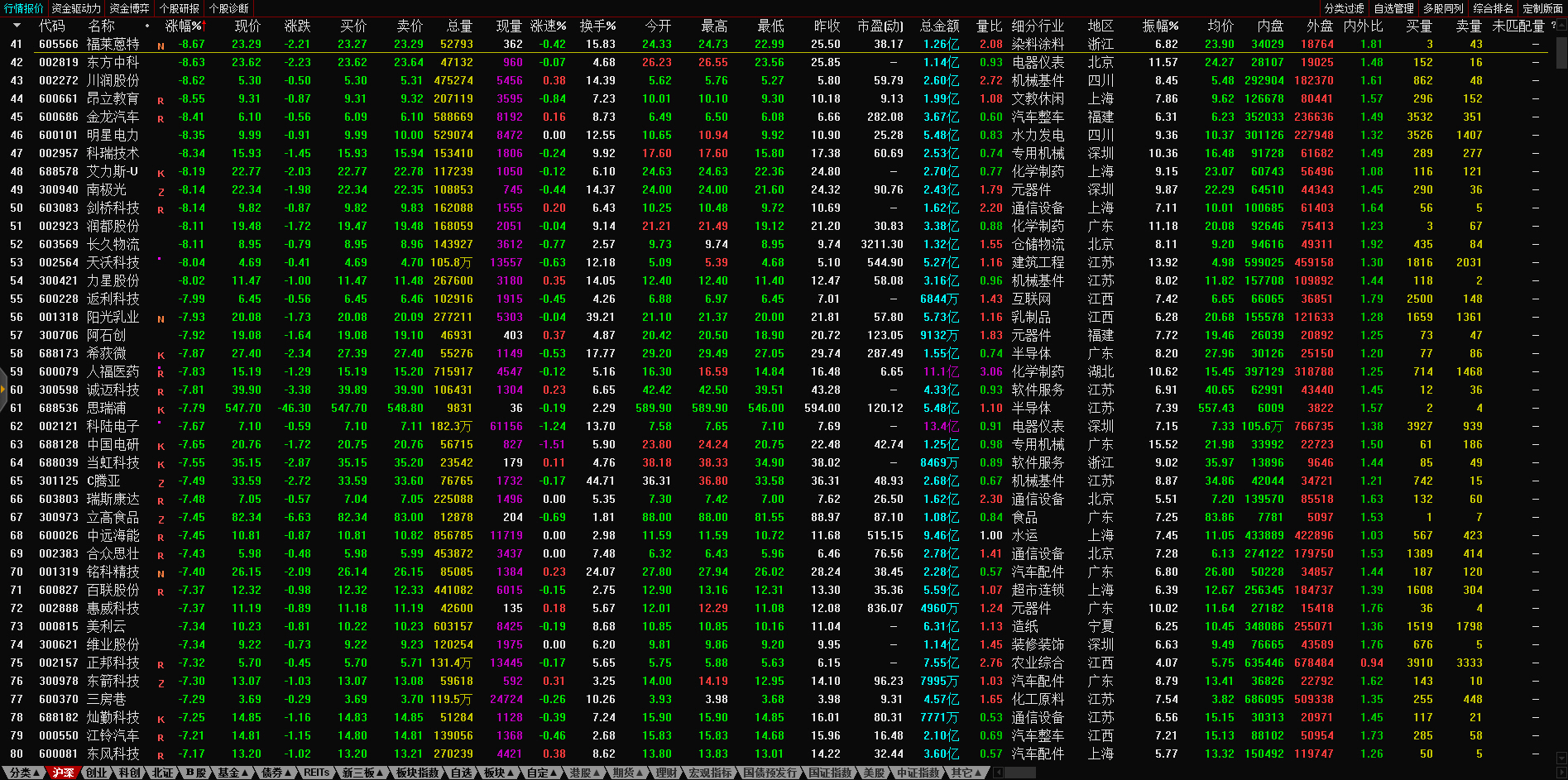The height and width of the screenshot is (780, 1568).
Task: Select the 思瑞浦 stock row
Action: [107, 408]
